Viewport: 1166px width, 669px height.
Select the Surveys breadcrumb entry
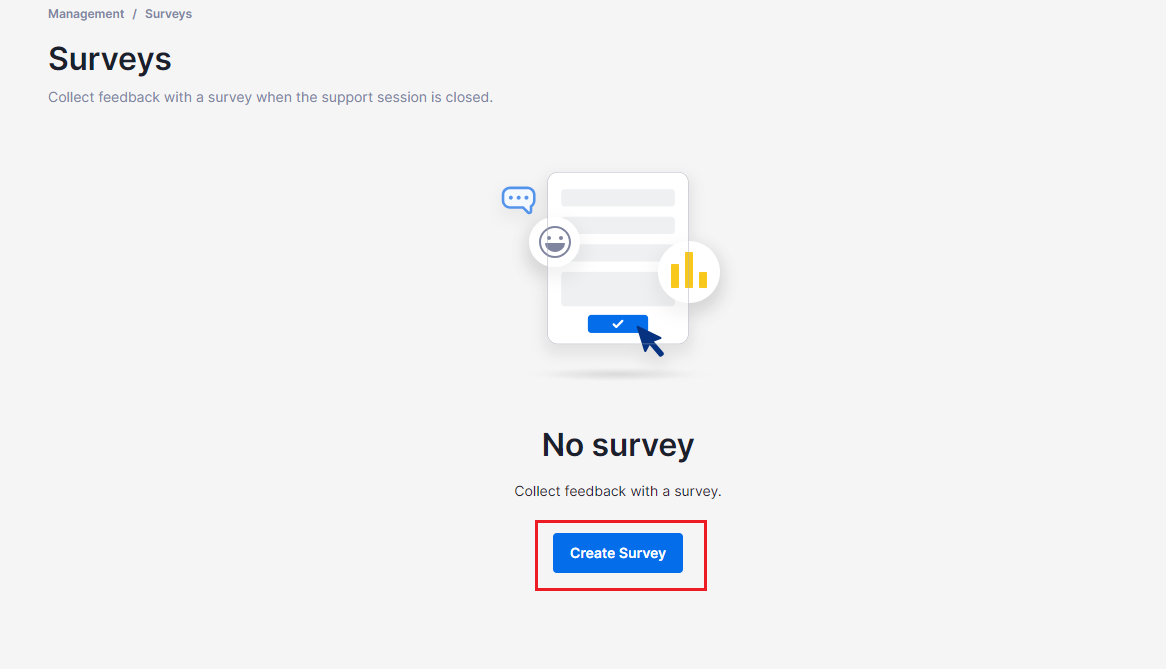point(168,13)
